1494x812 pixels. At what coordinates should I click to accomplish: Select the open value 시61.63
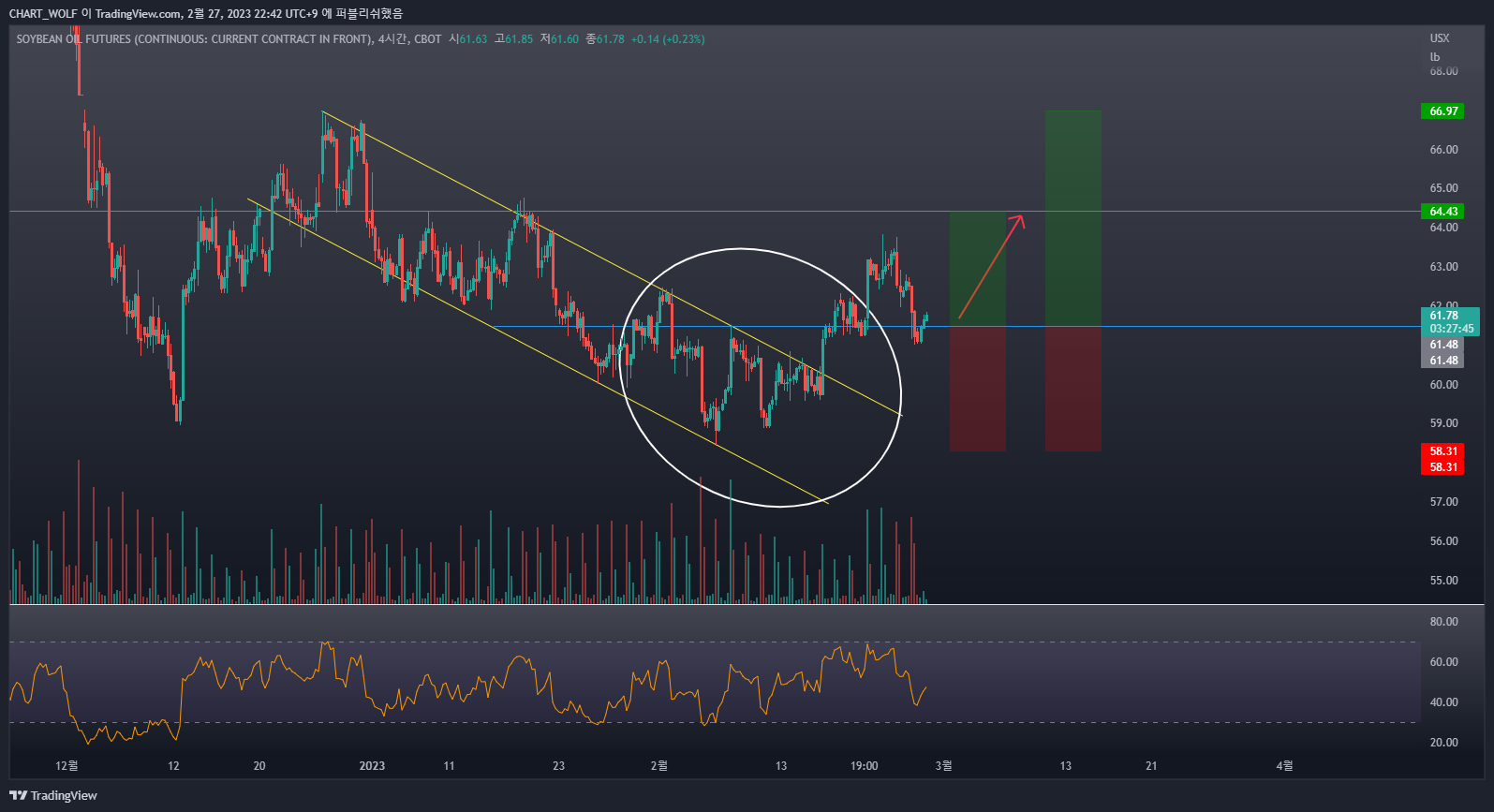coord(468,39)
